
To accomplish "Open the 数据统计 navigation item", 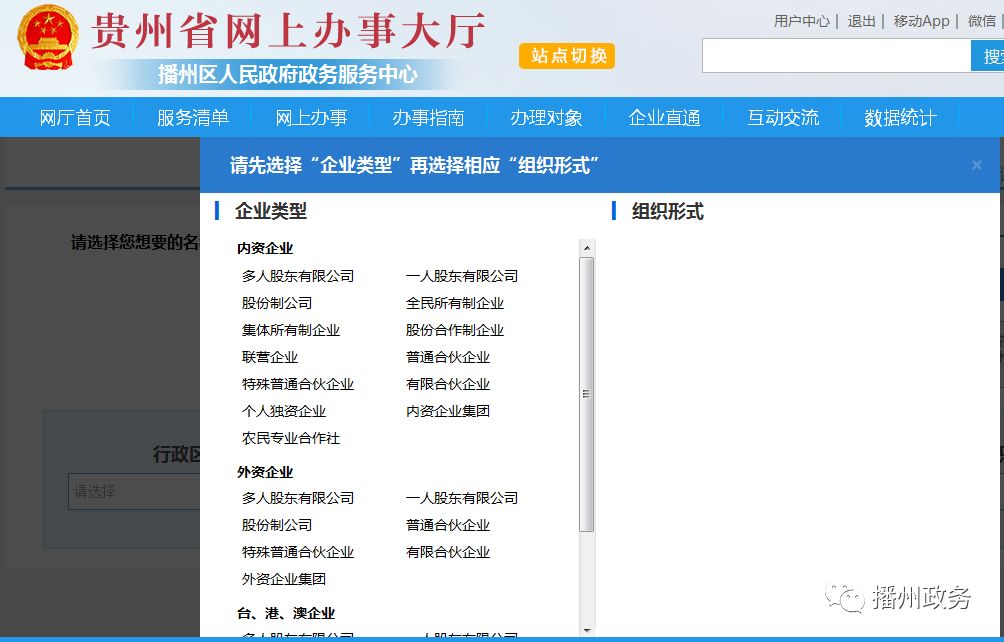I will pyautogui.click(x=900, y=118).
